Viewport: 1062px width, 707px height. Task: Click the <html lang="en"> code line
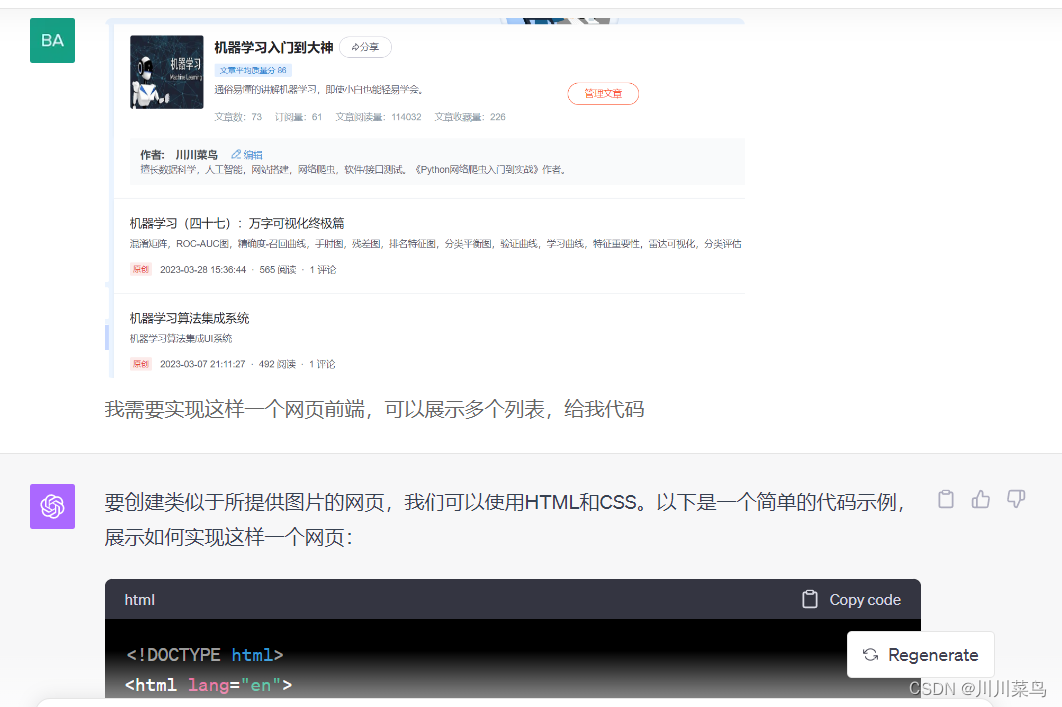[209, 685]
